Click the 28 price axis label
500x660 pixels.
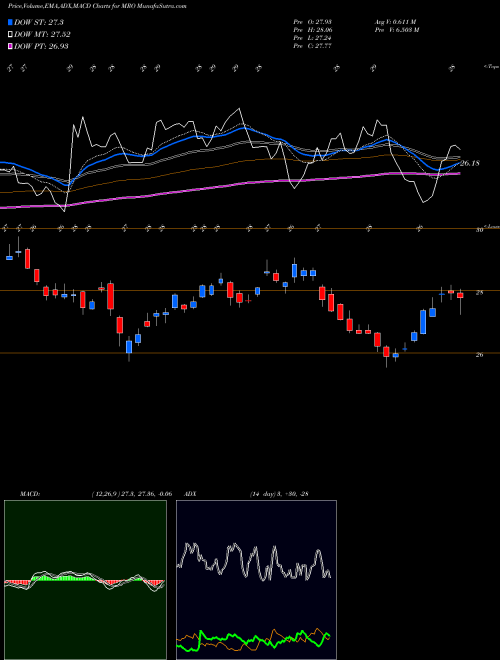click(479, 293)
